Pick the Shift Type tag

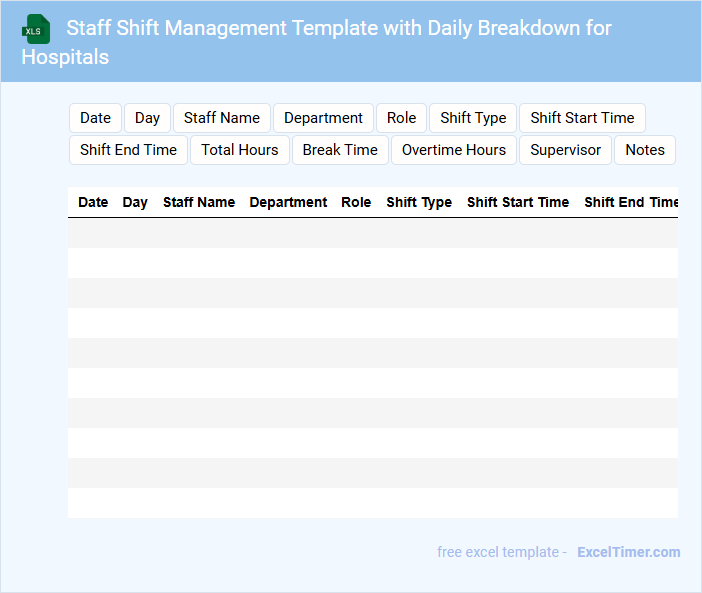[473, 118]
